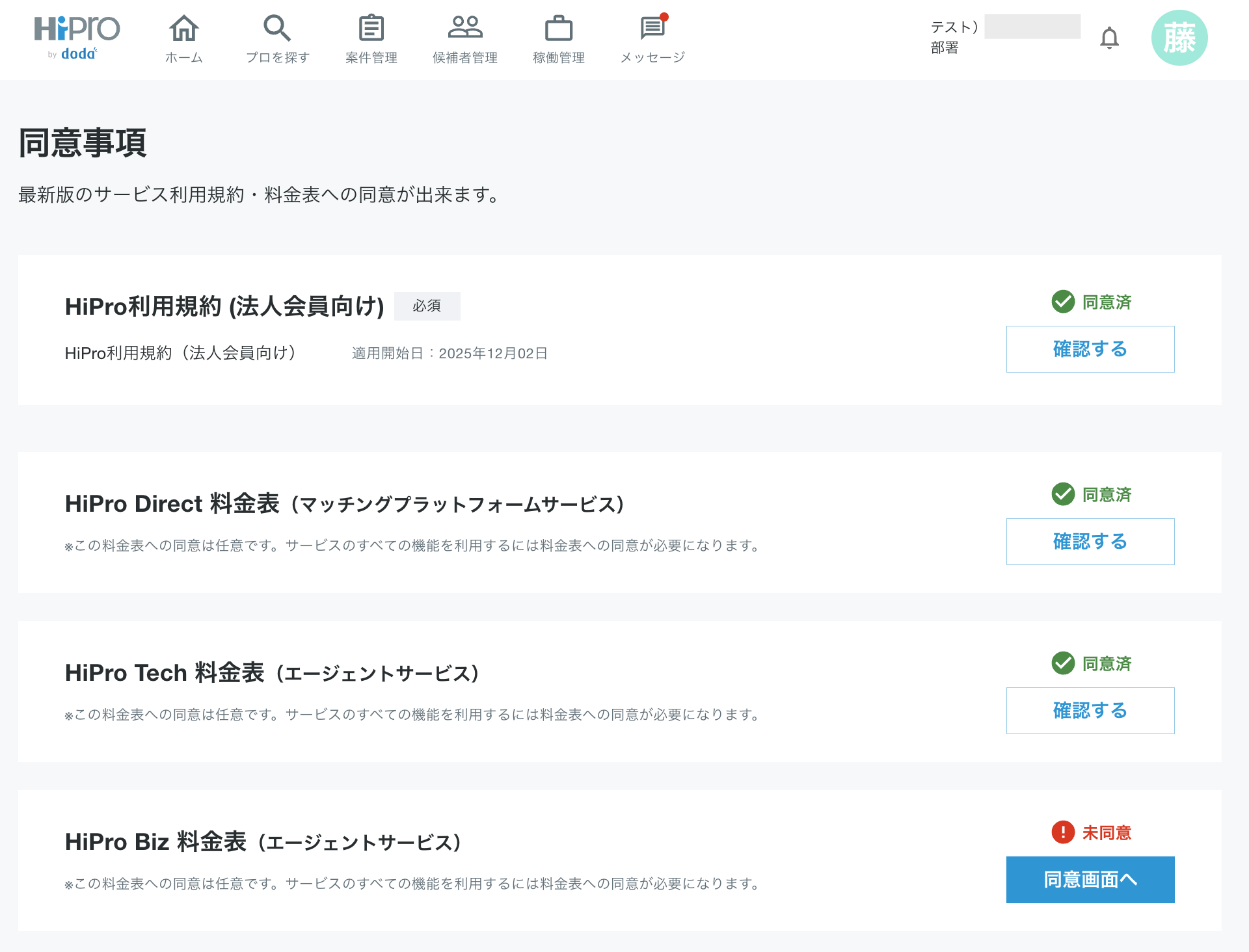Click the 藤 user avatar circle
Viewport: 1249px width, 952px height.
click(x=1179, y=38)
